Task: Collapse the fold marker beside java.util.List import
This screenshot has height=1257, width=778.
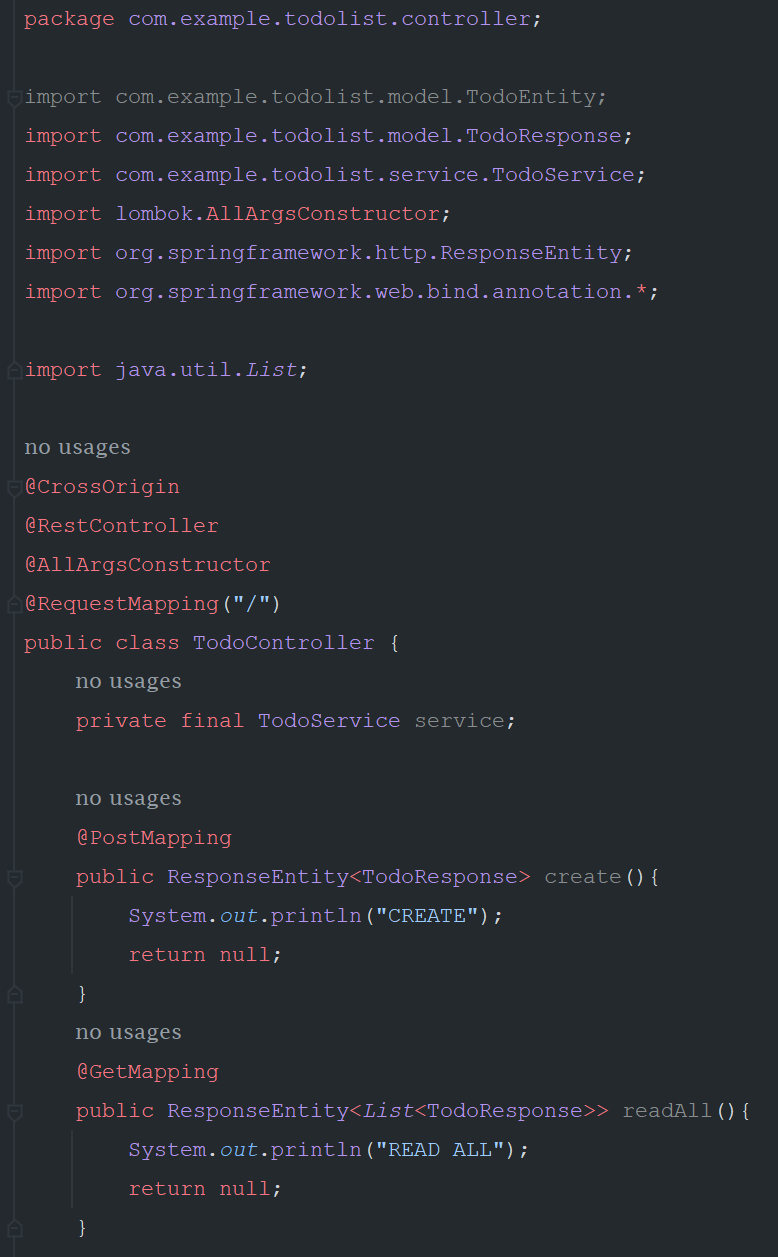Action: coord(14,371)
